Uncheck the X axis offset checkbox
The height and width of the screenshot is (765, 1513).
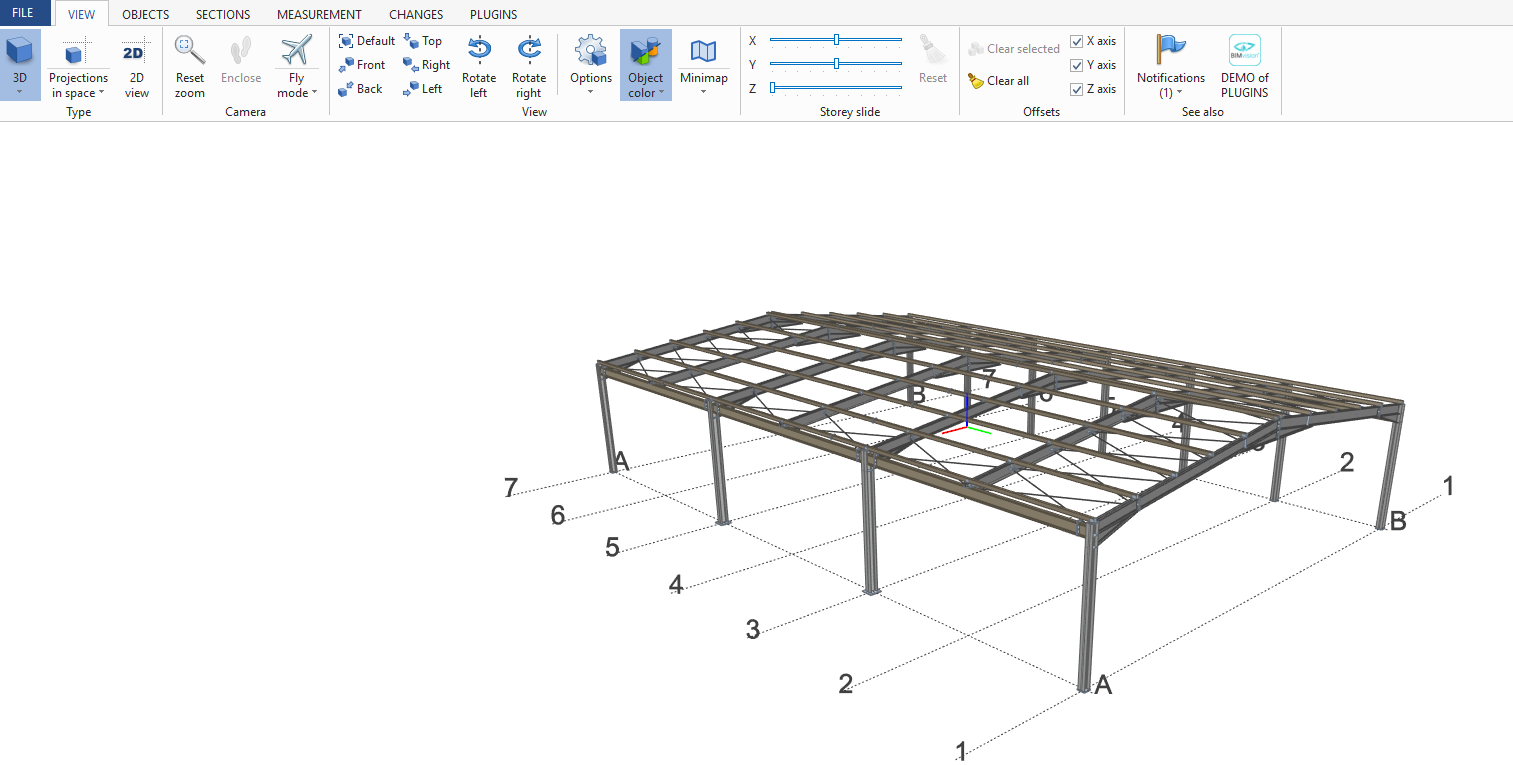pos(1077,41)
